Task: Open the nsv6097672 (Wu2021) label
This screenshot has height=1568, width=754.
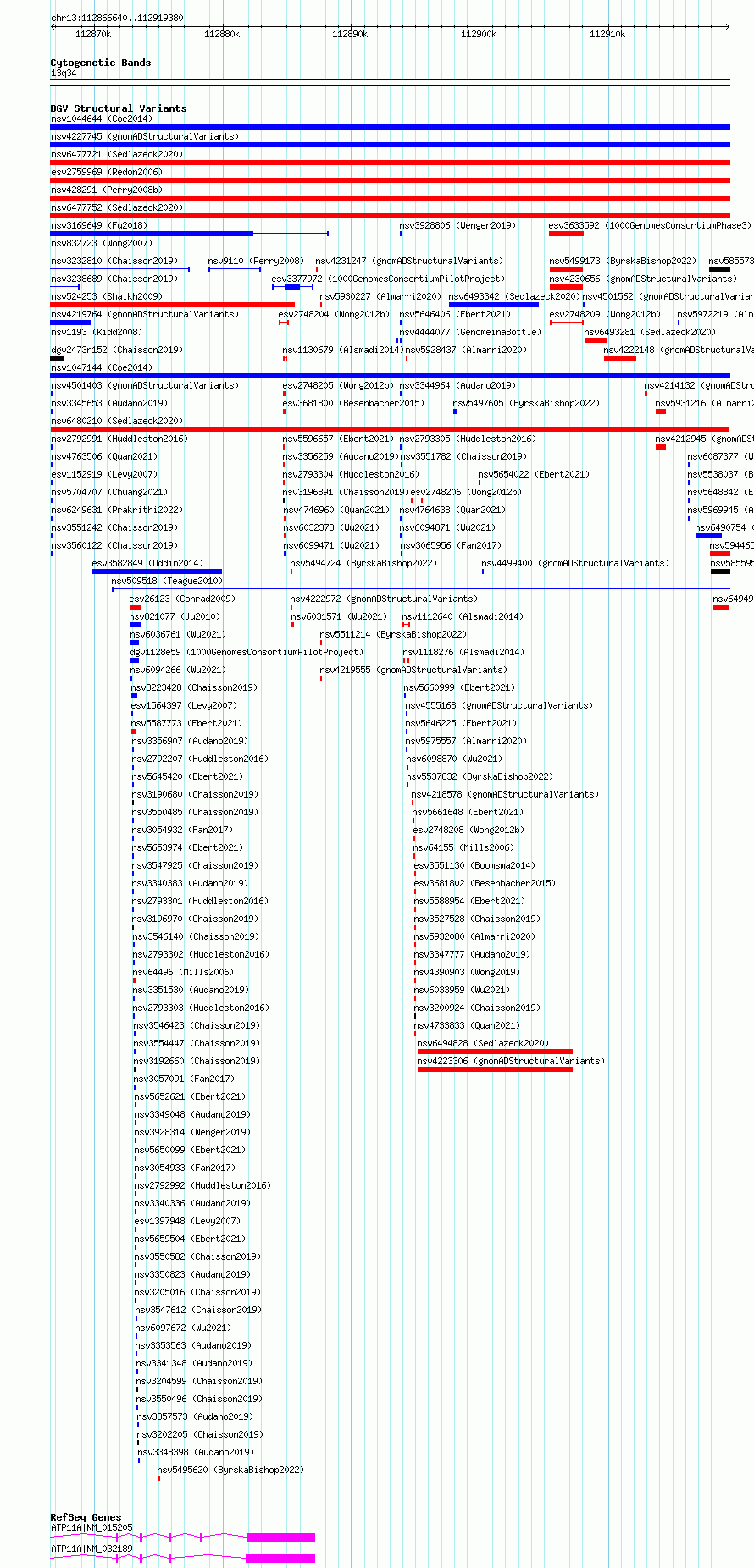Action: pos(183,1328)
